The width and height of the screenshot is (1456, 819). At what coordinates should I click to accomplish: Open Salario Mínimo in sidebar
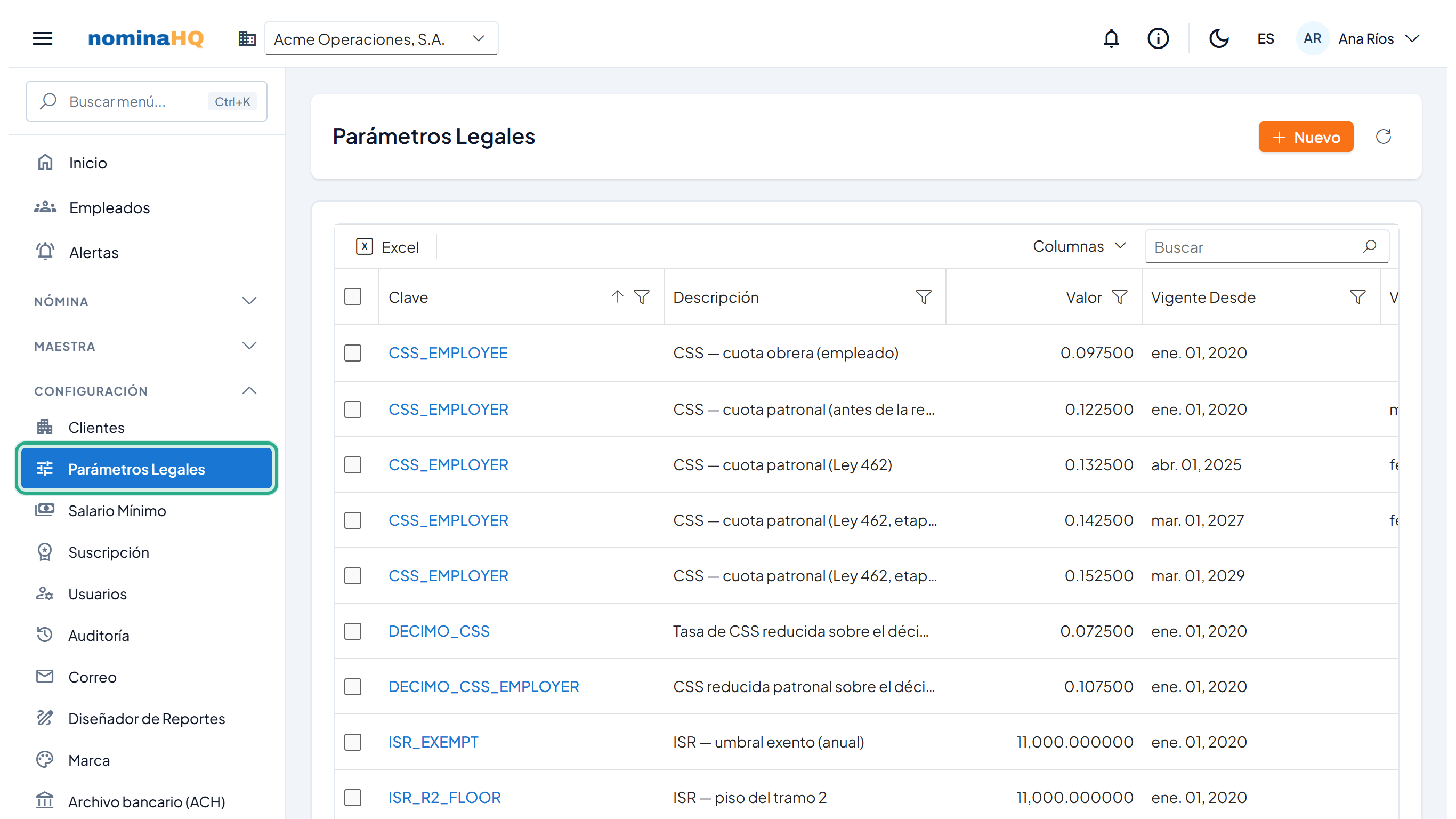click(146, 510)
